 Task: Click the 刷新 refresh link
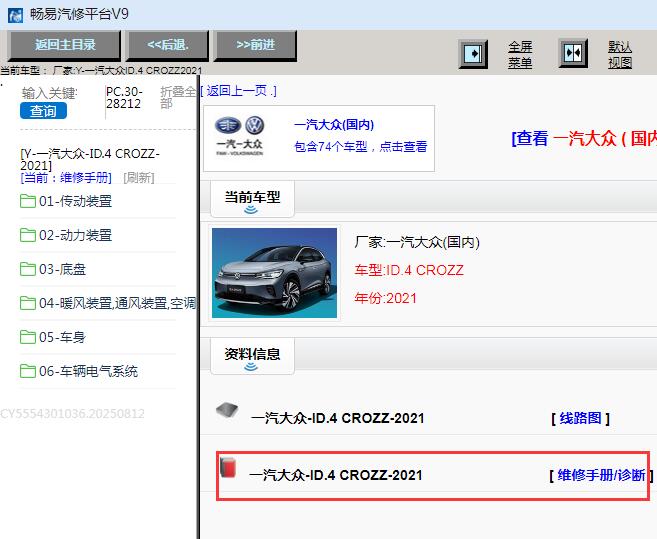[x=139, y=178]
